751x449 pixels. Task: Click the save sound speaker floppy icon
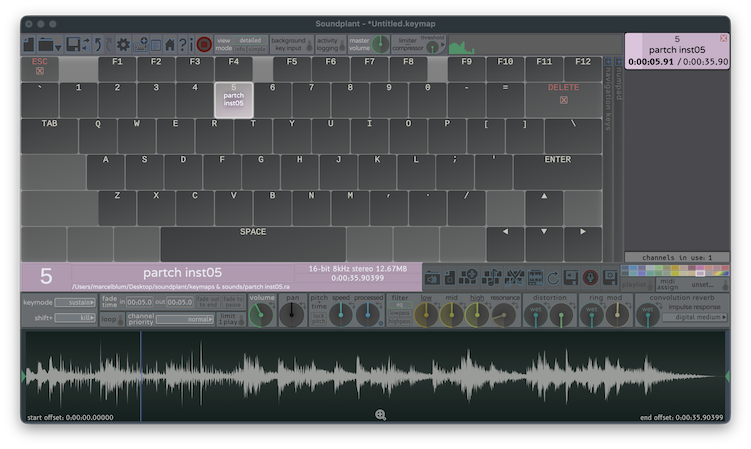click(x=571, y=278)
